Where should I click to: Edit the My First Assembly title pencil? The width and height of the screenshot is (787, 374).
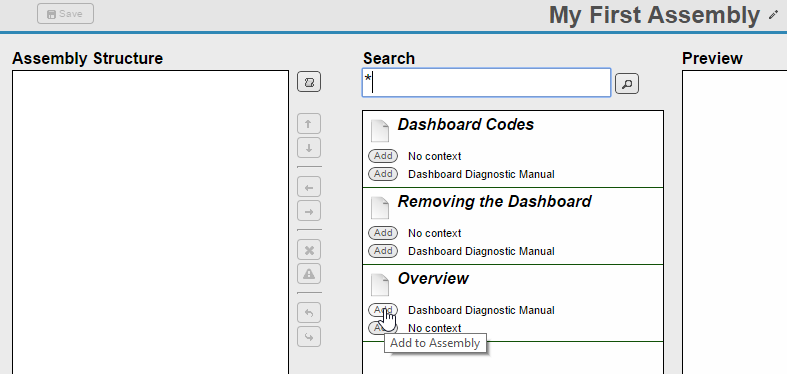[773, 15]
